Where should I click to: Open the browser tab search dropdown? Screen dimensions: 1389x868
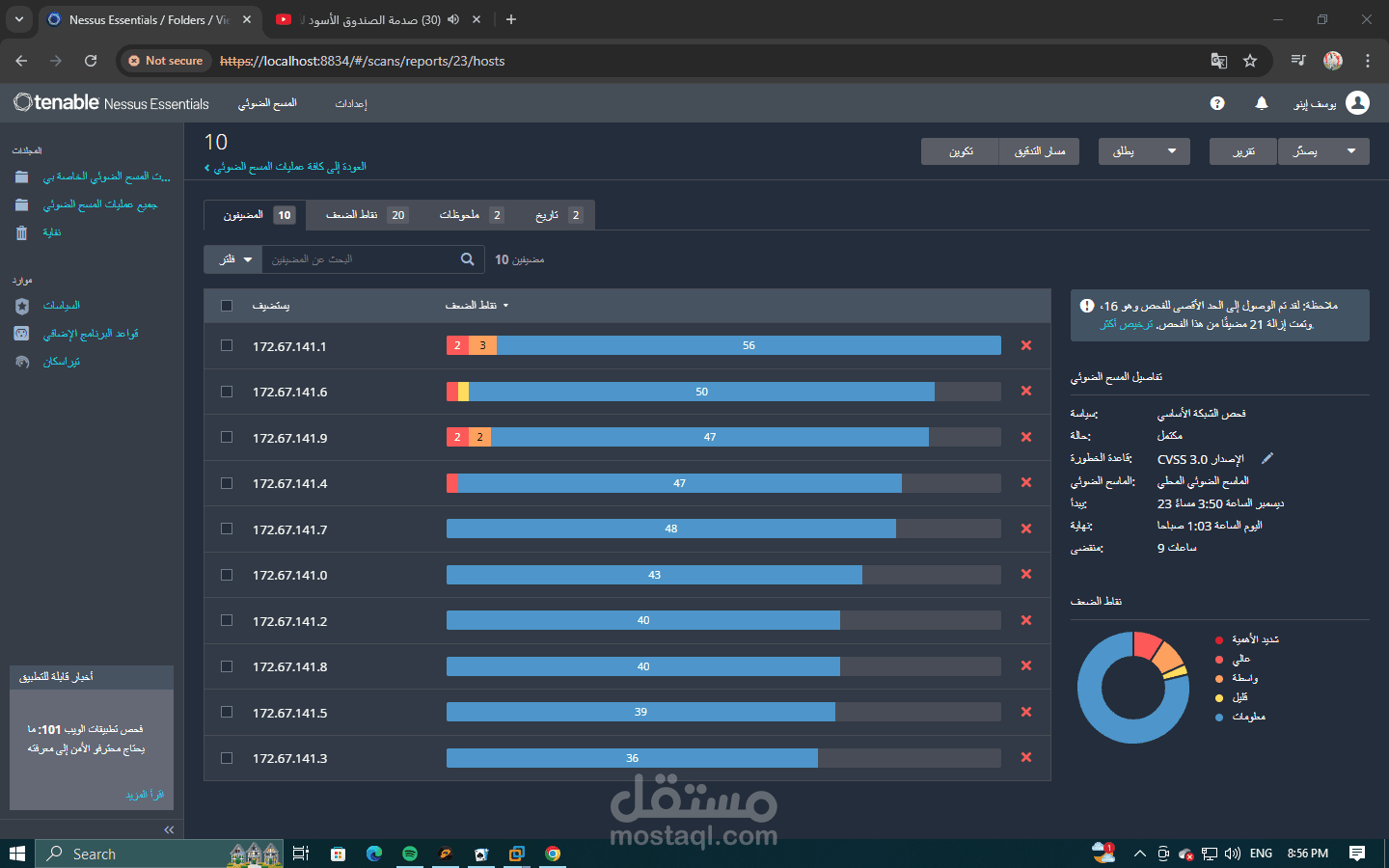pyautogui.click(x=19, y=19)
